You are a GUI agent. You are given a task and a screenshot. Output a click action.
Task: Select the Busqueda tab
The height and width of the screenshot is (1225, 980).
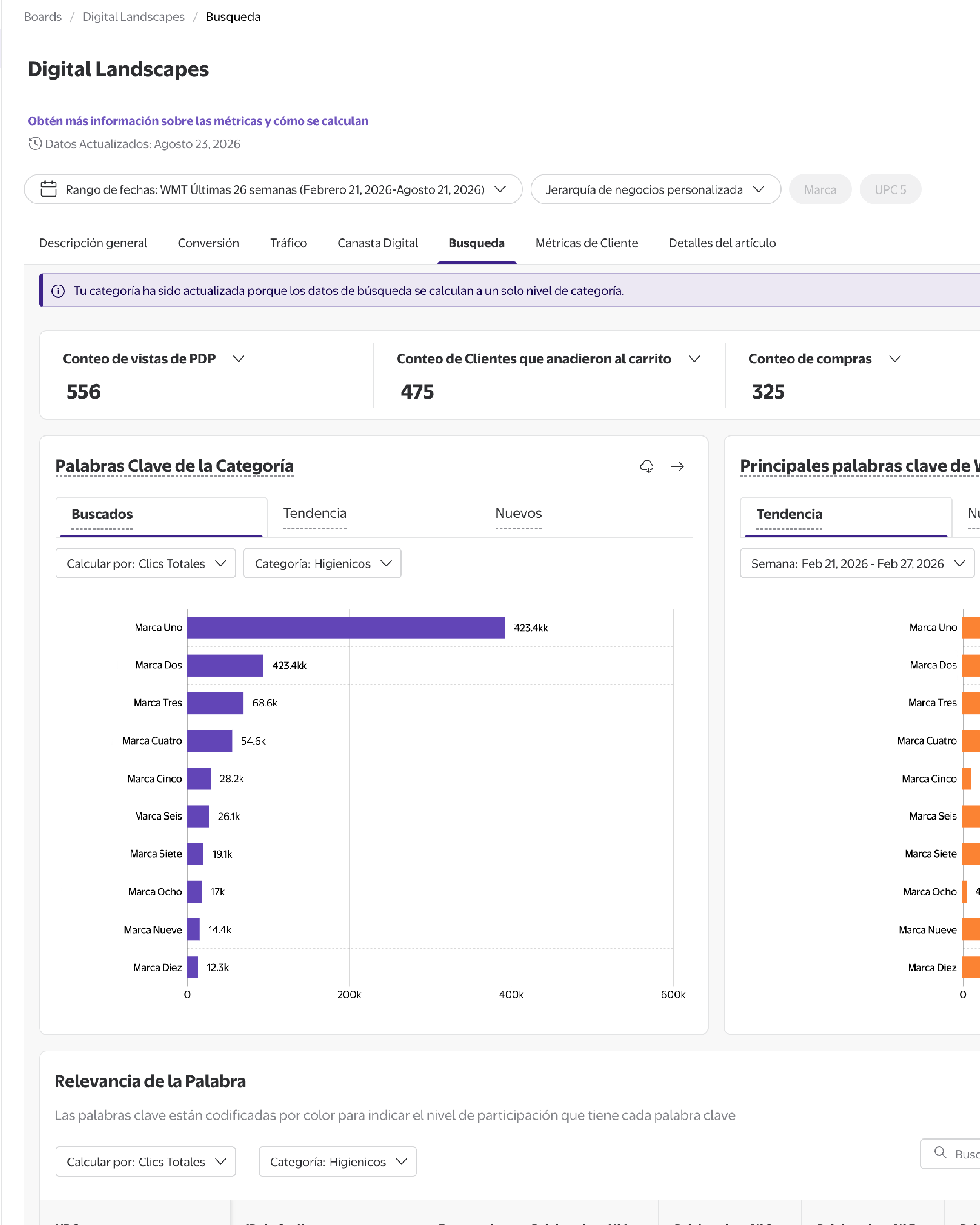(x=477, y=243)
